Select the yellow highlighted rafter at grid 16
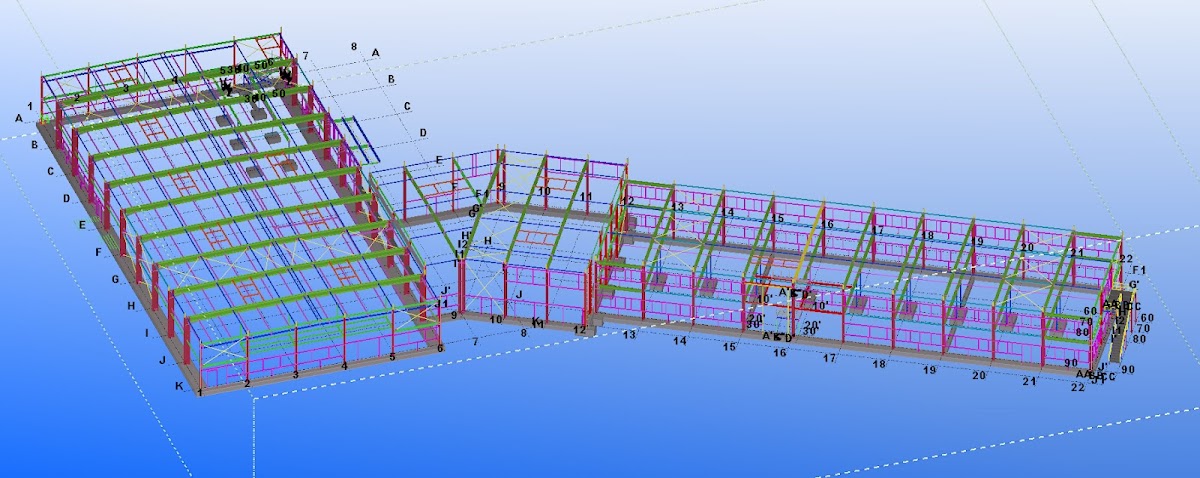Screen dimensions: 1200x478 (813, 250)
